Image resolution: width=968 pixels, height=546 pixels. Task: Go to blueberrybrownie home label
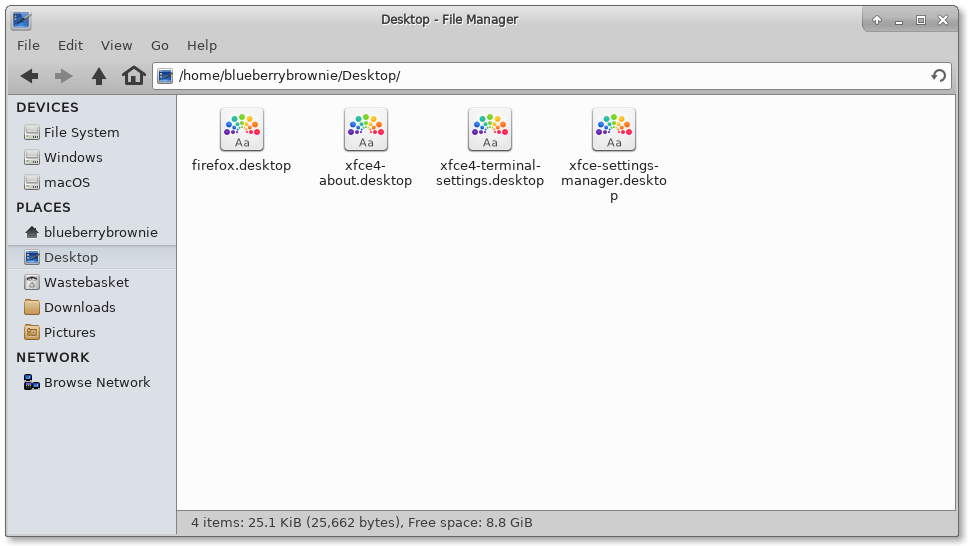101,232
